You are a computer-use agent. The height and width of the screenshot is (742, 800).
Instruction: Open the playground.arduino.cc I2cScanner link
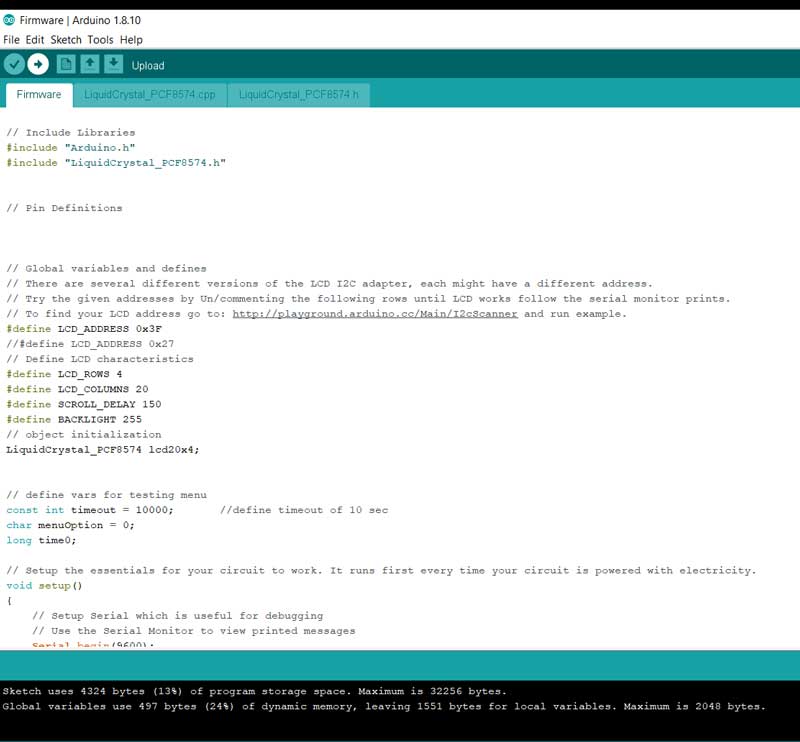(375, 314)
